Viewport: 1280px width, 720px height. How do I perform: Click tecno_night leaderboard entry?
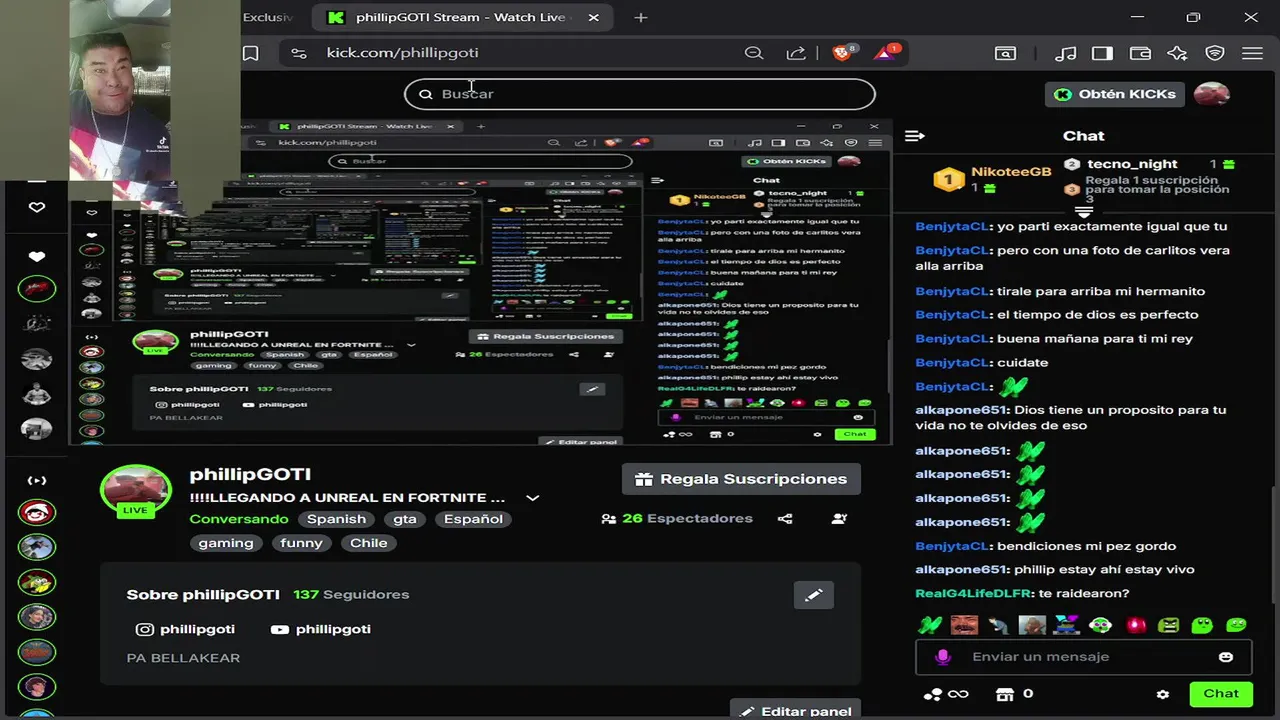[1148, 164]
